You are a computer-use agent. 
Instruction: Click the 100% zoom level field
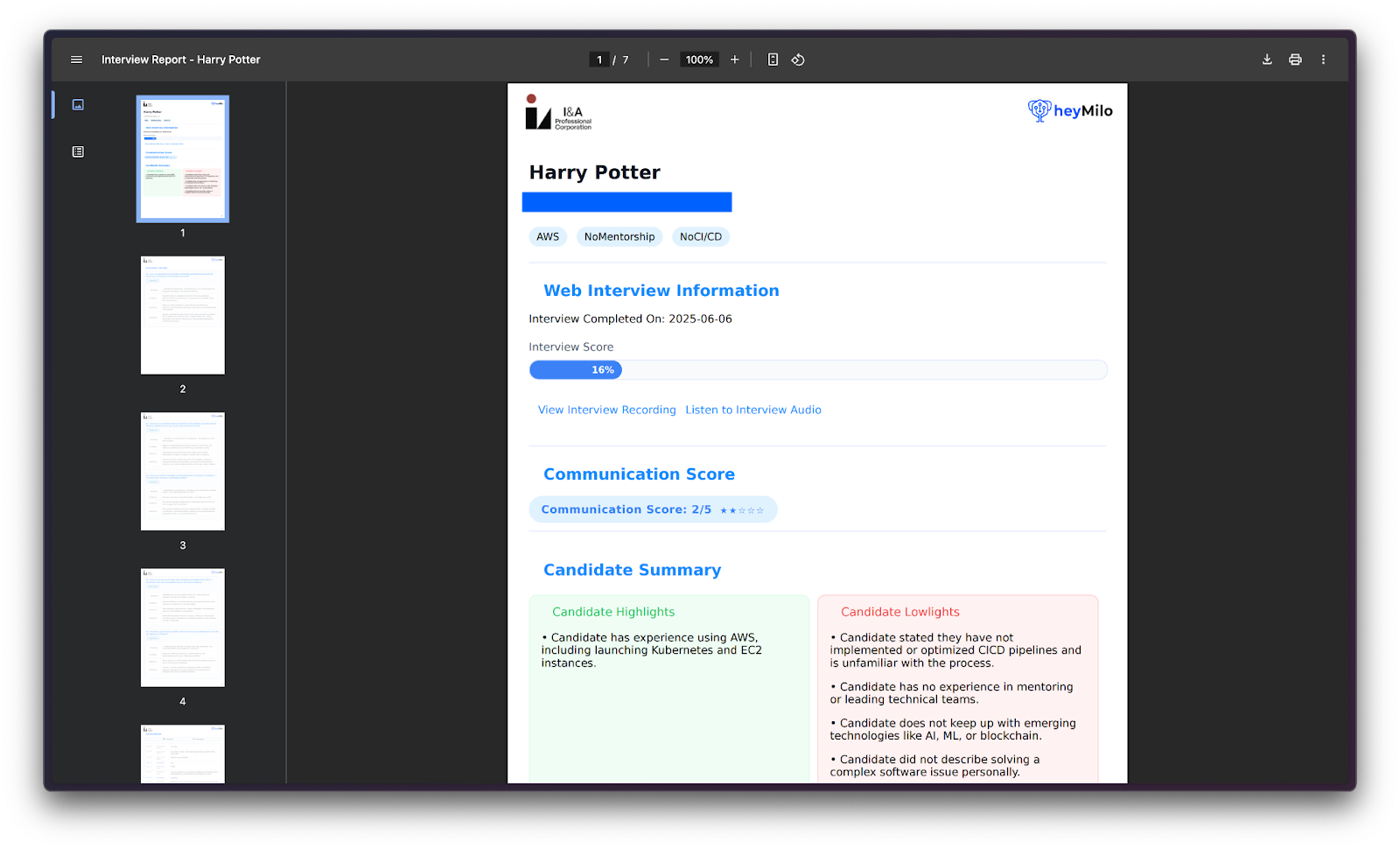click(x=699, y=60)
